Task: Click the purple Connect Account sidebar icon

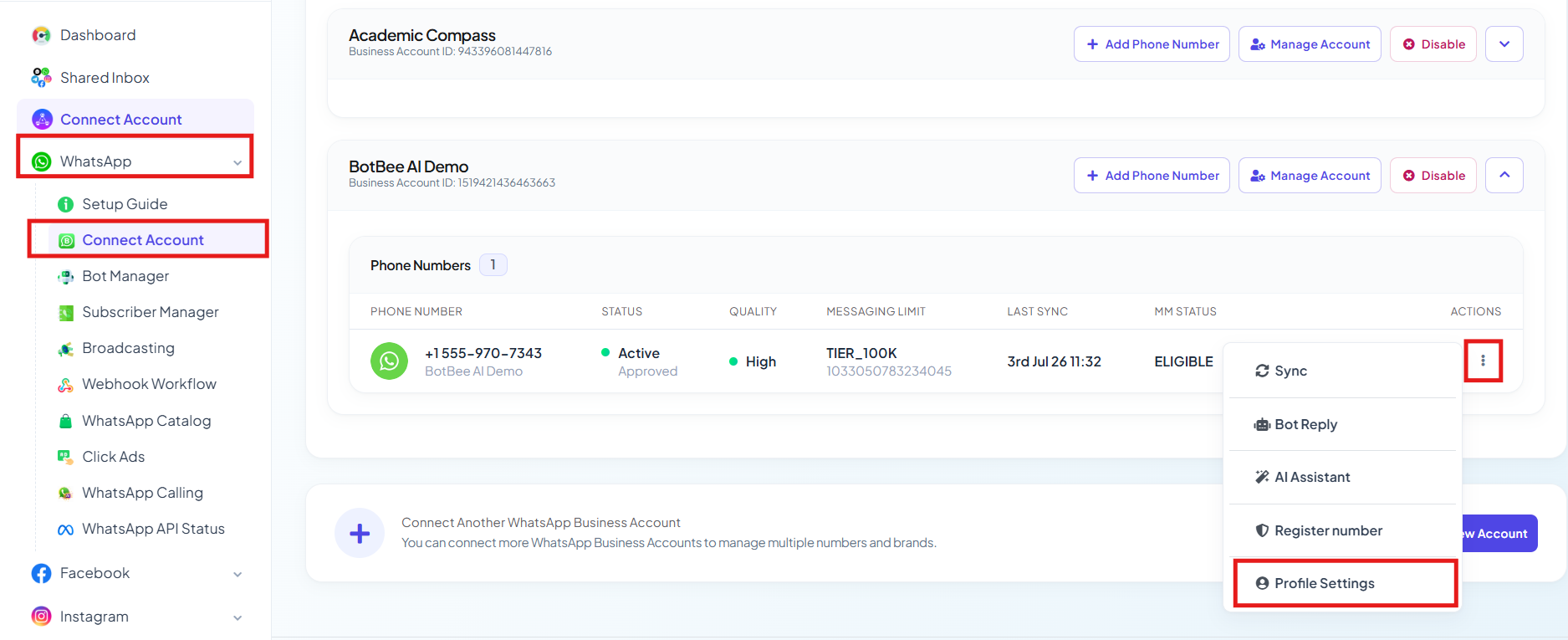Action: (42, 120)
